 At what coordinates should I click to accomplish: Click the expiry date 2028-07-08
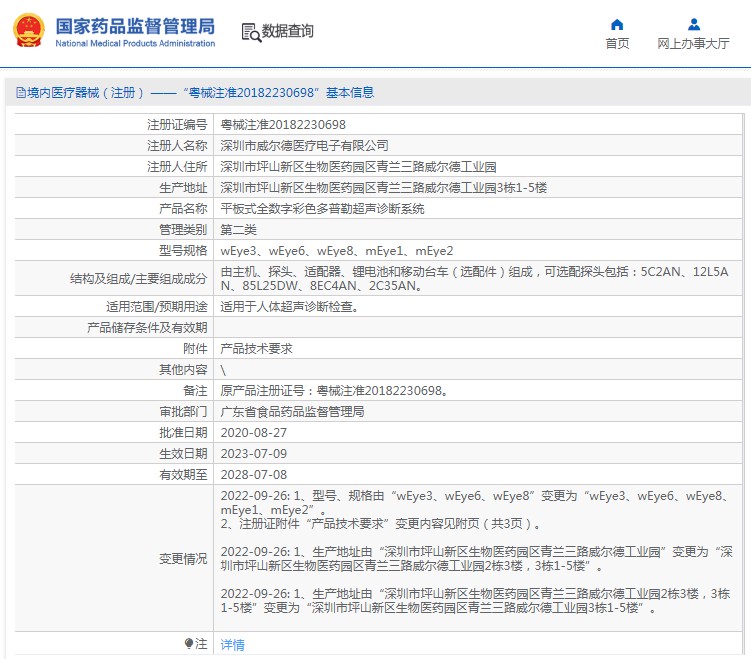253,475
